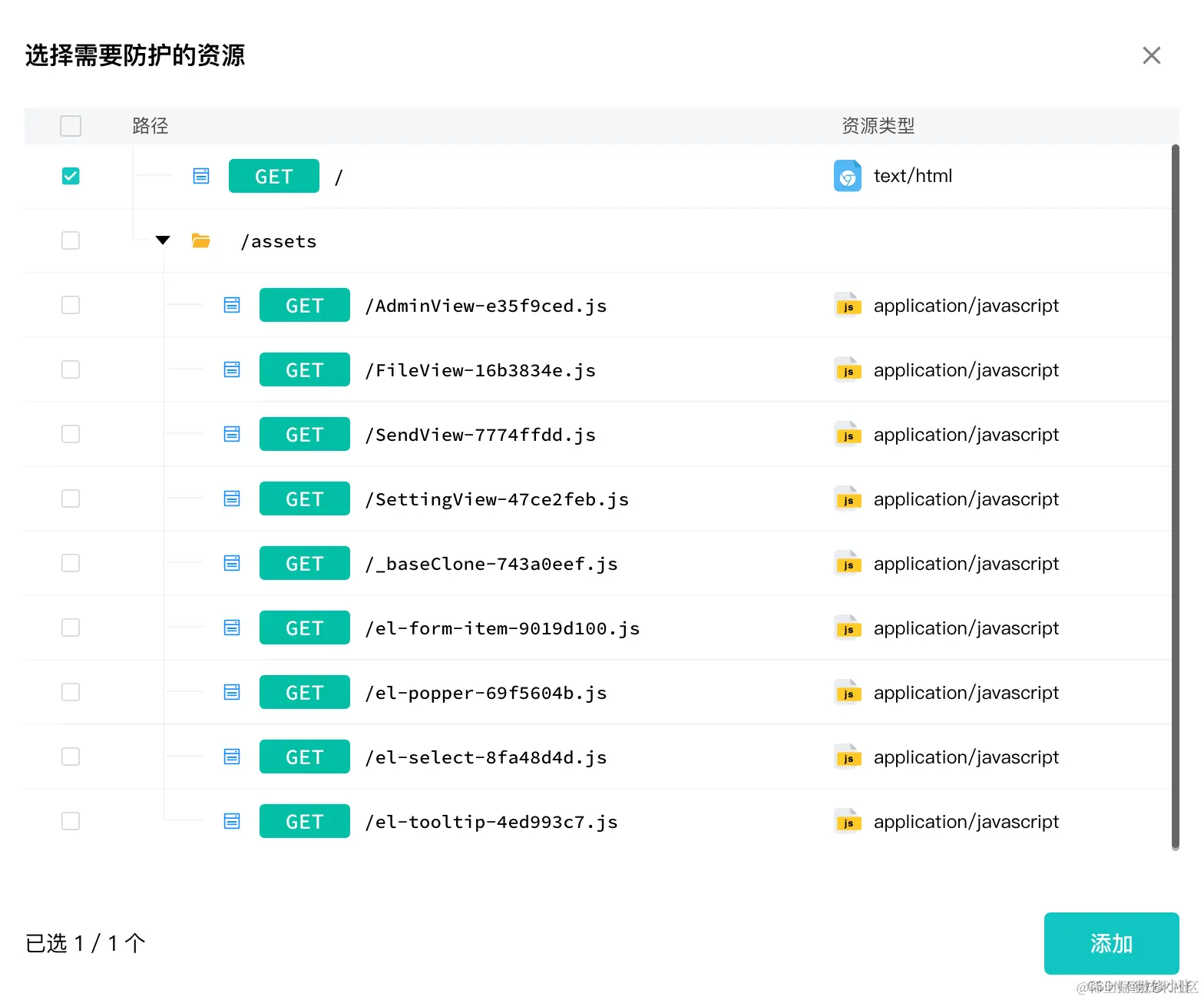Select the /AdminView-e35f9ced.js path text

pos(486,306)
